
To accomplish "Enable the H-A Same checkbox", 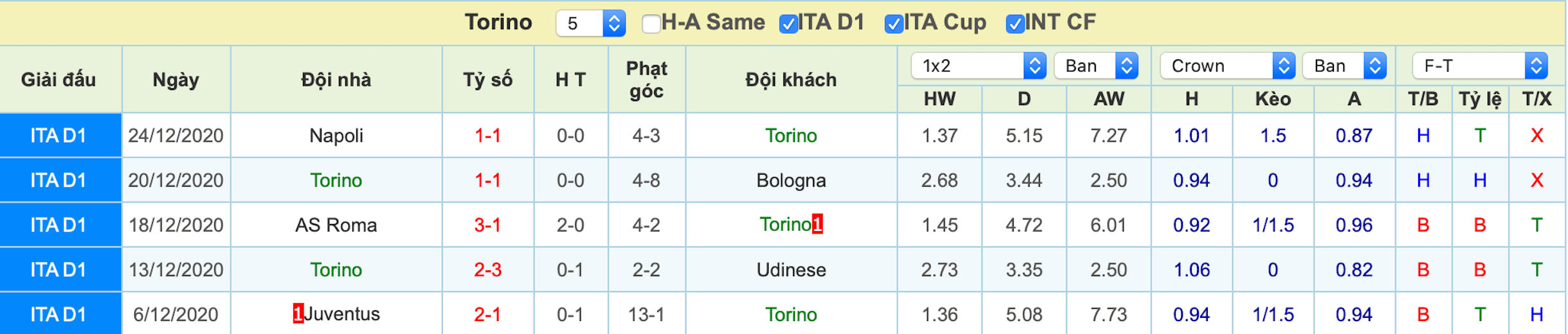I will (651, 24).
